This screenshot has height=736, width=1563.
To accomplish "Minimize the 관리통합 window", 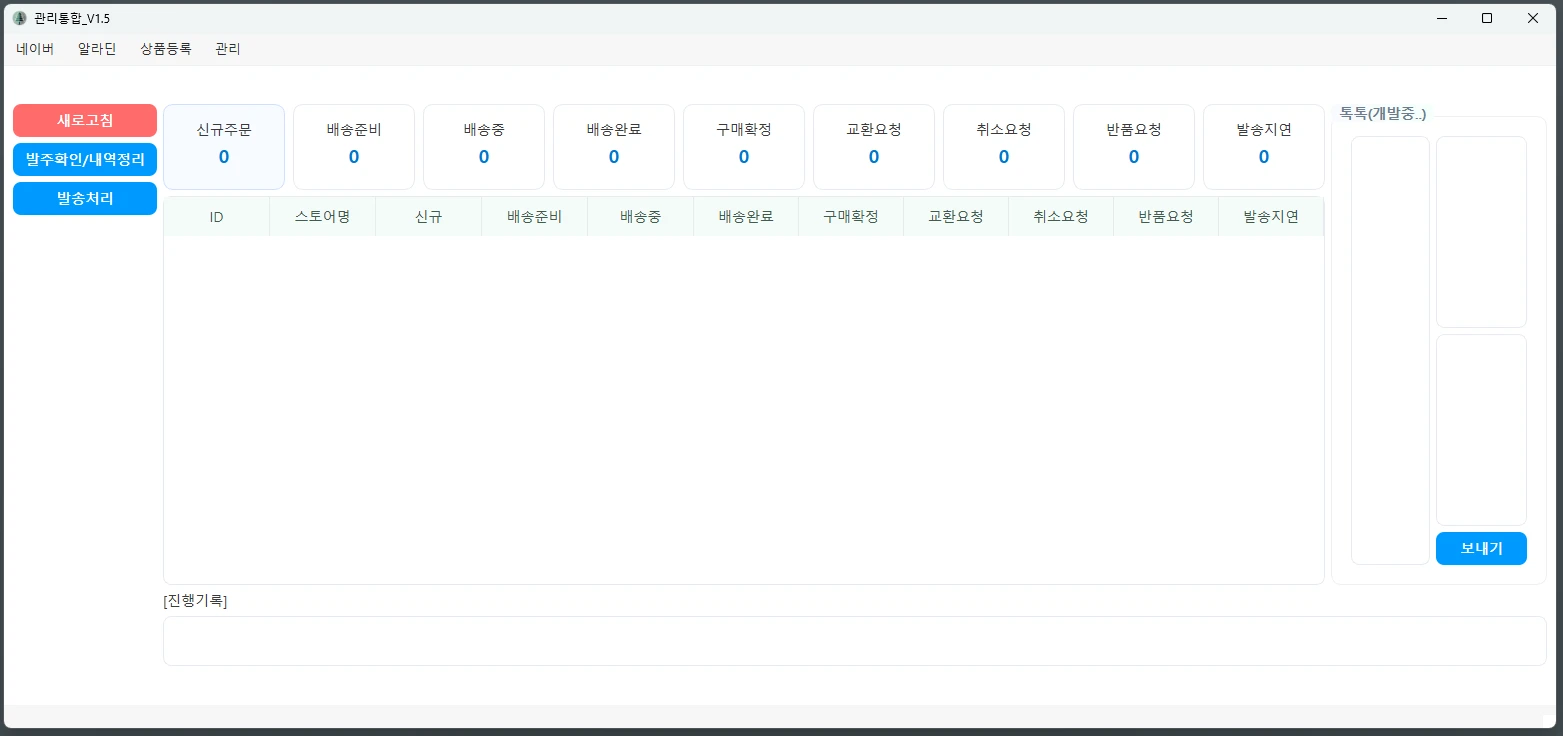I will point(1442,18).
